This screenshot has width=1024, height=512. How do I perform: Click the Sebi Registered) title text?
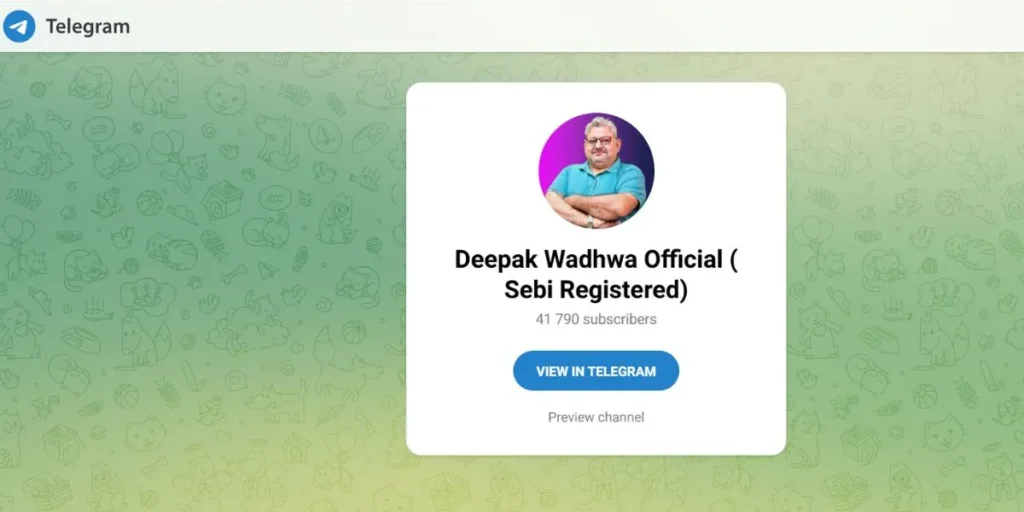[596, 290]
